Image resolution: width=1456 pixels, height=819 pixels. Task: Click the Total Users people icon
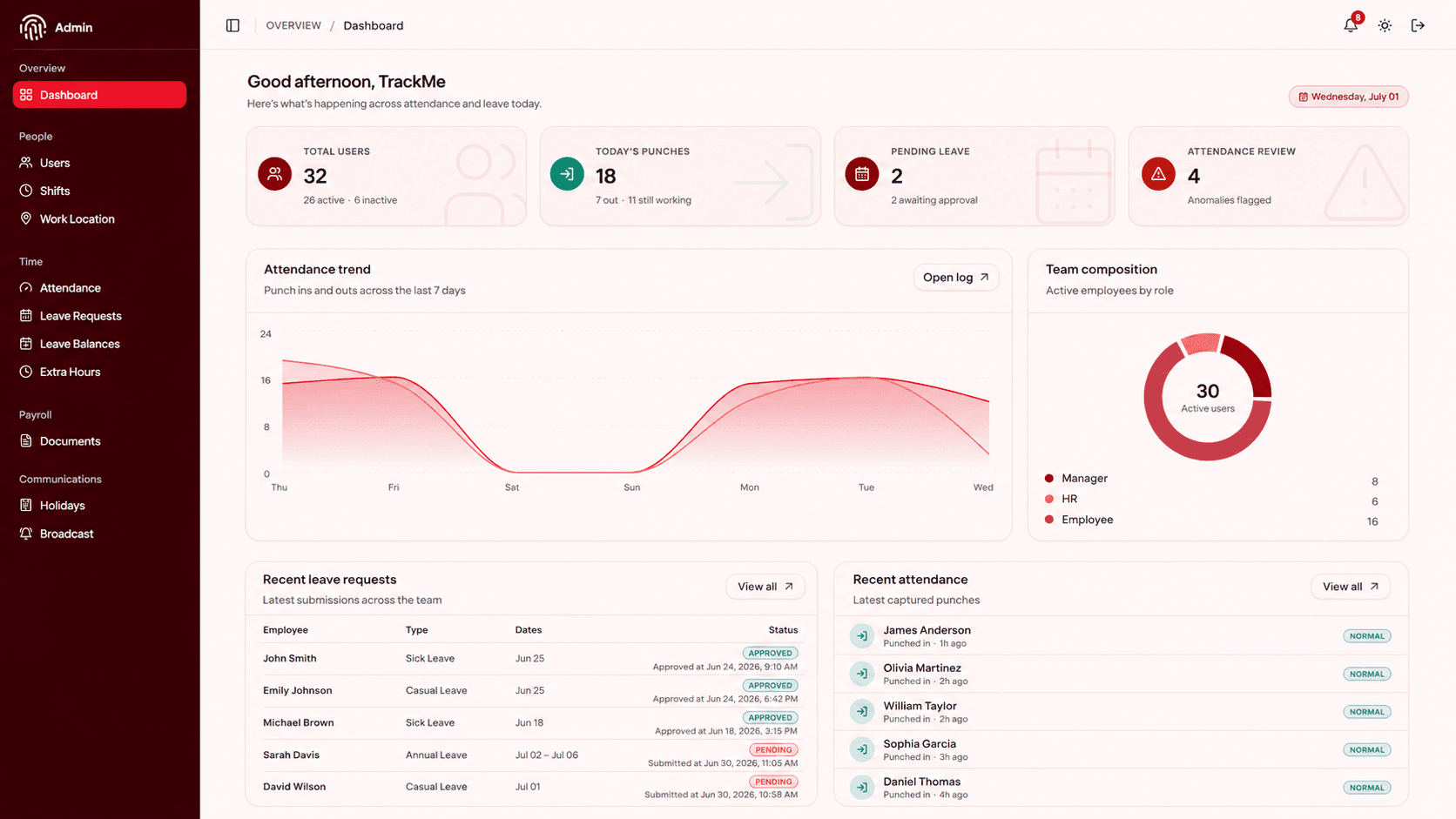tap(274, 173)
